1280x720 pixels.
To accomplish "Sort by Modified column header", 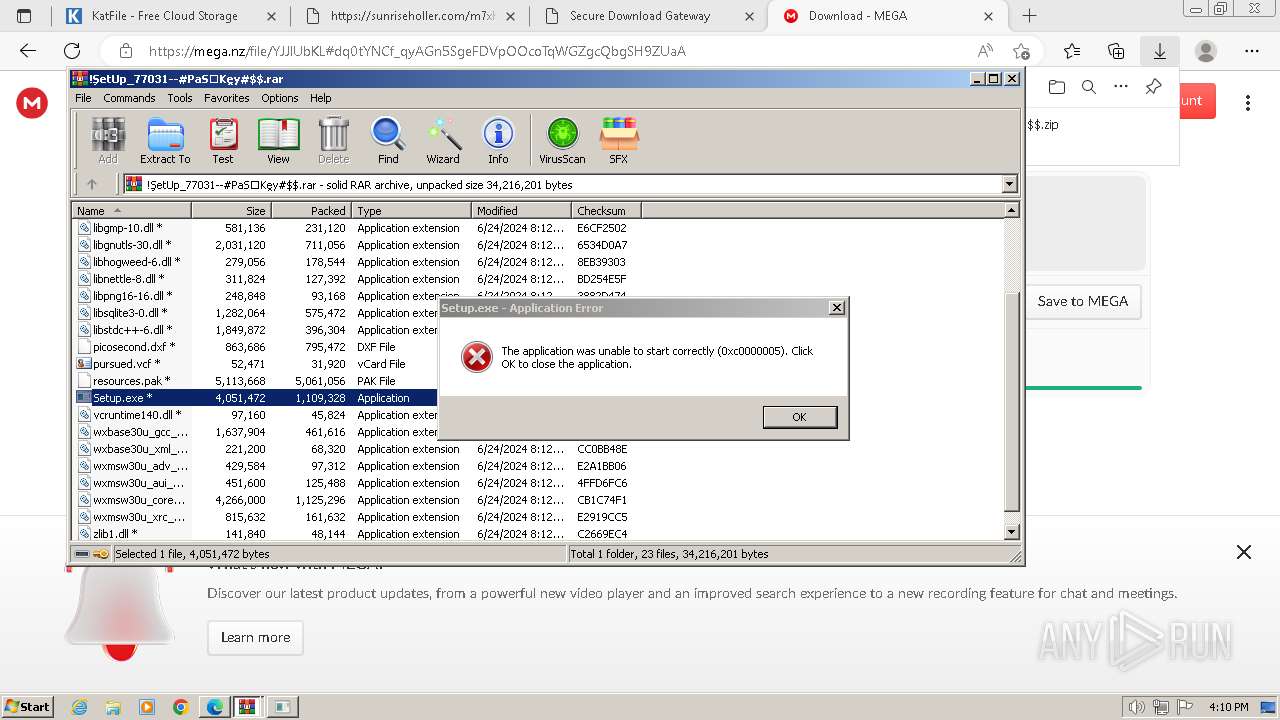I will 521,210.
